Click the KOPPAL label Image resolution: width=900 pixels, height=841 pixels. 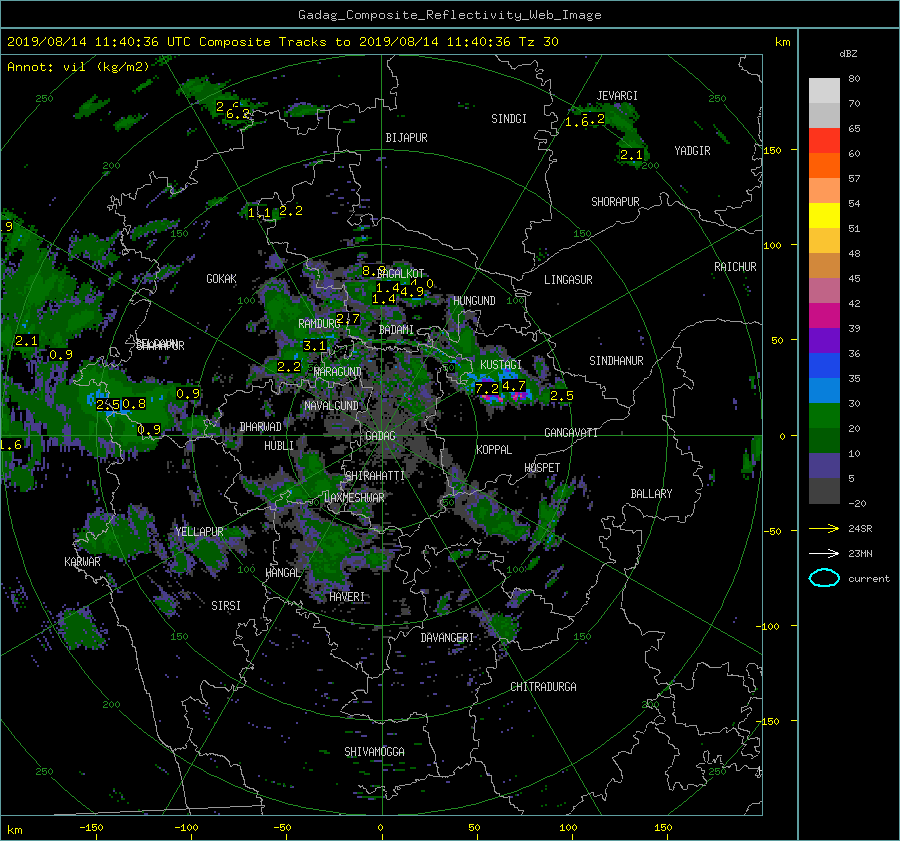click(x=494, y=449)
